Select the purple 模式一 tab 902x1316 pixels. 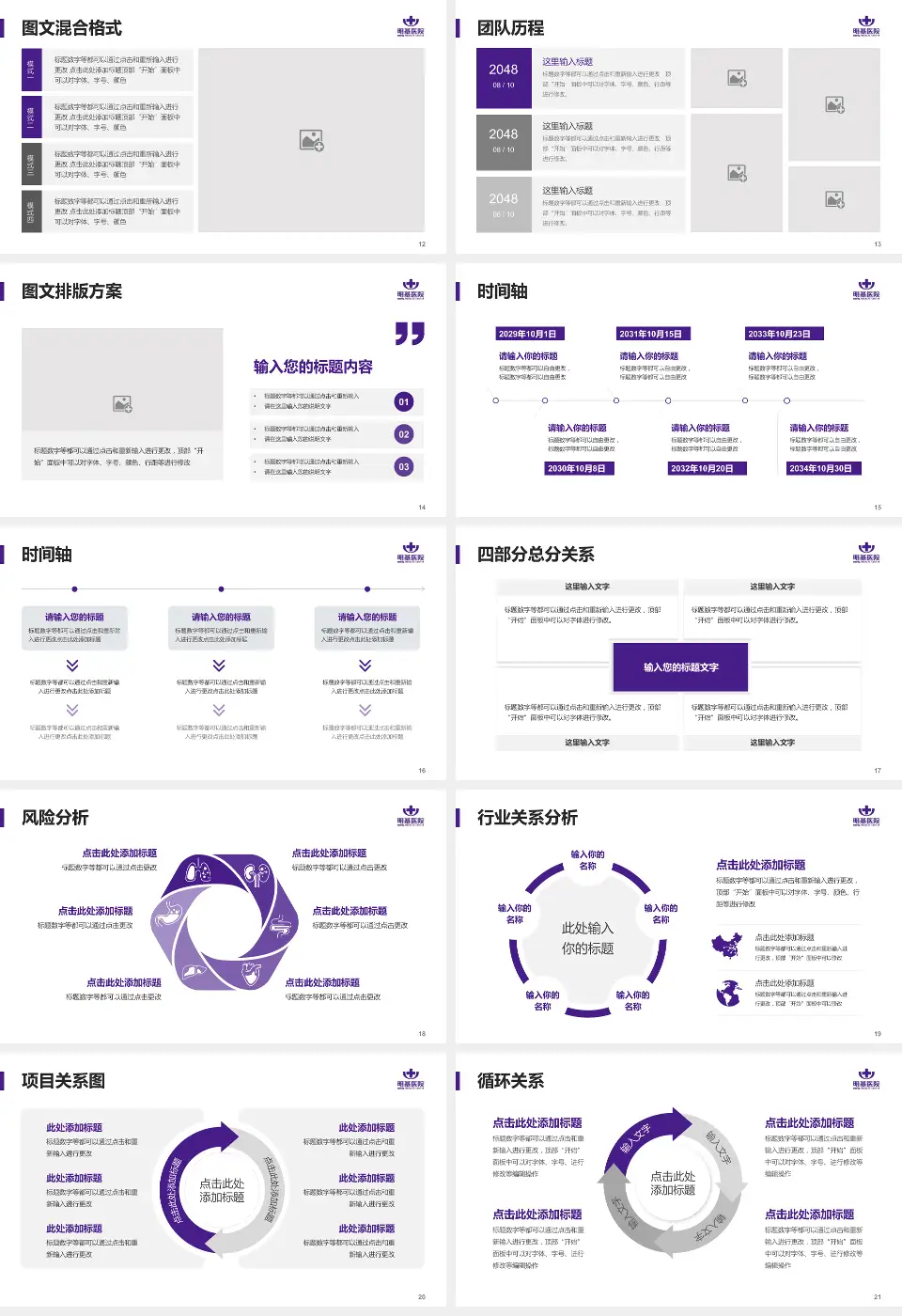click(x=31, y=70)
